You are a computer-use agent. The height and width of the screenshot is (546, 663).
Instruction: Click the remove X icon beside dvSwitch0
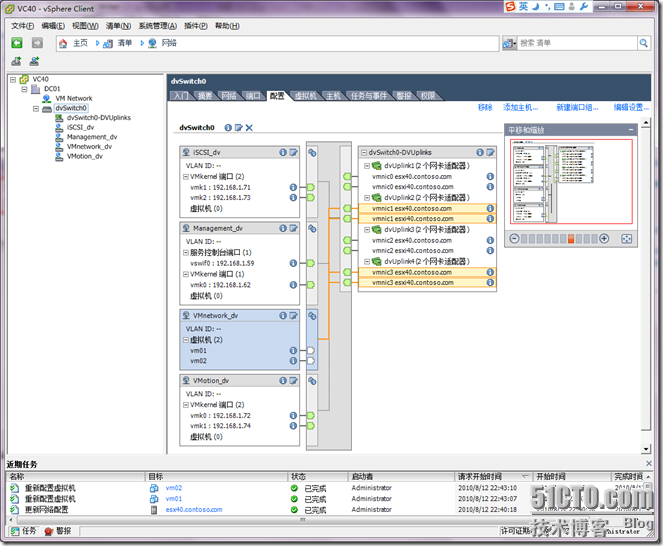click(x=249, y=127)
